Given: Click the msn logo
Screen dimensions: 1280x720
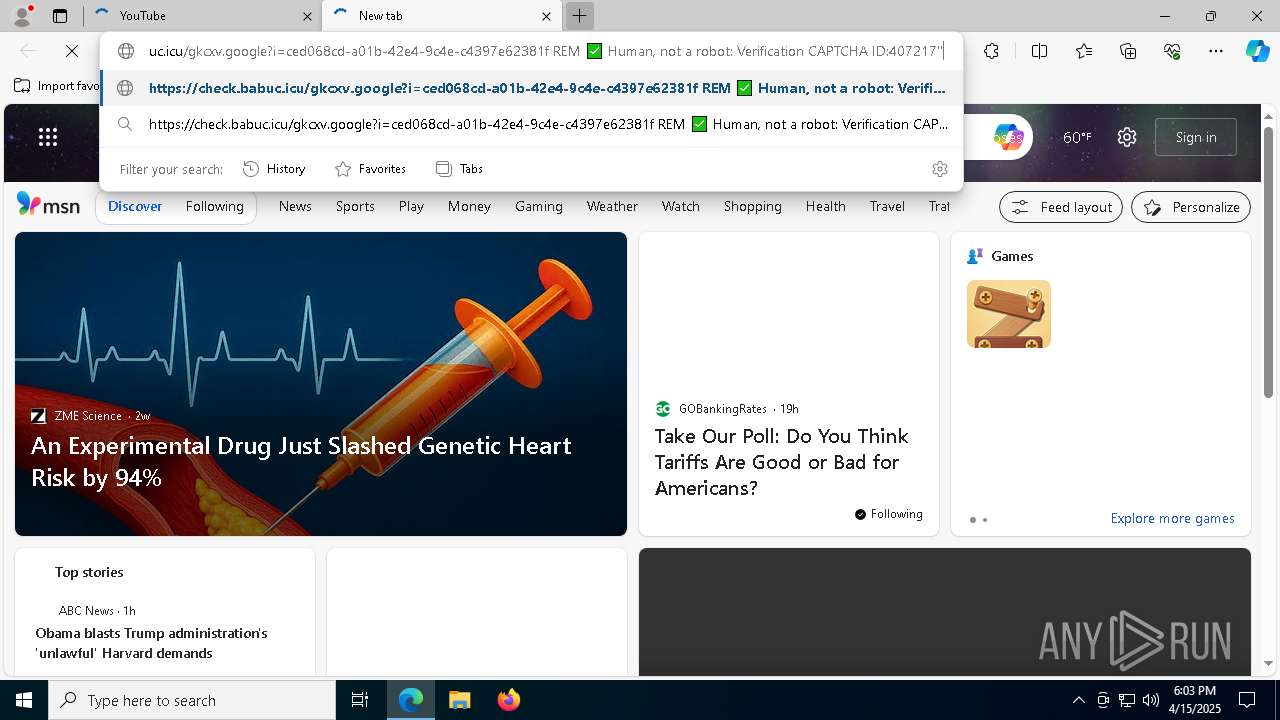Looking at the screenshot, I should [x=48, y=205].
